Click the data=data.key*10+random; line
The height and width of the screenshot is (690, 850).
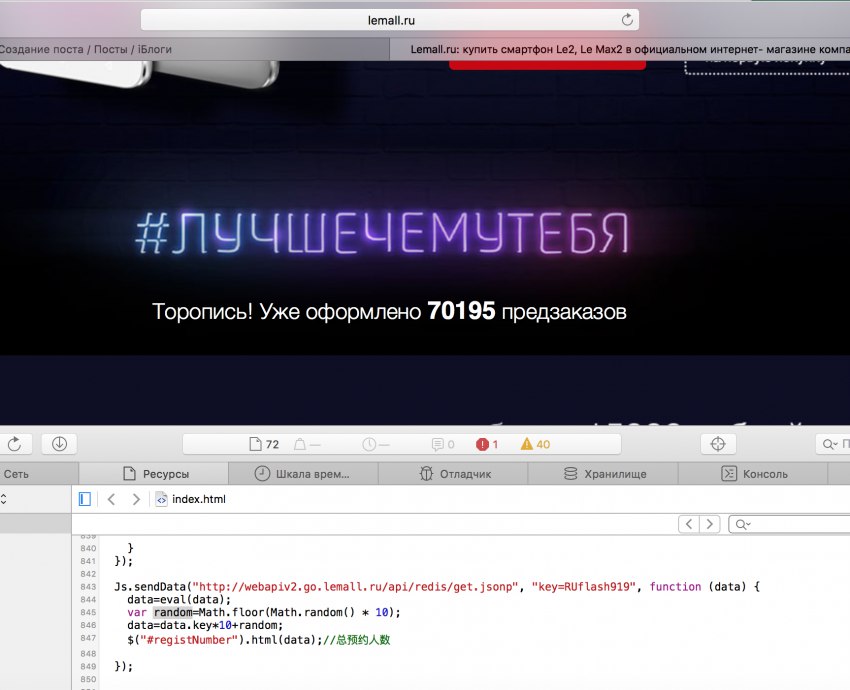[205, 625]
